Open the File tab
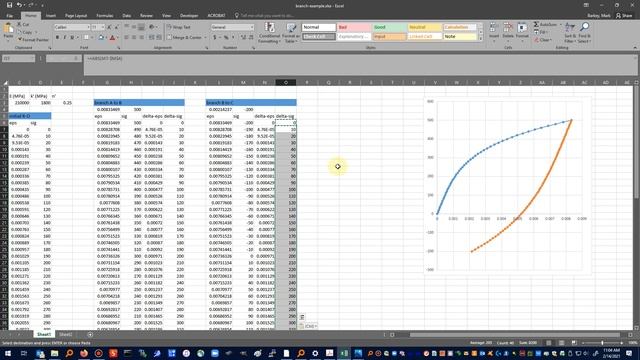The width and height of the screenshot is (640, 360). [x=10, y=16]
